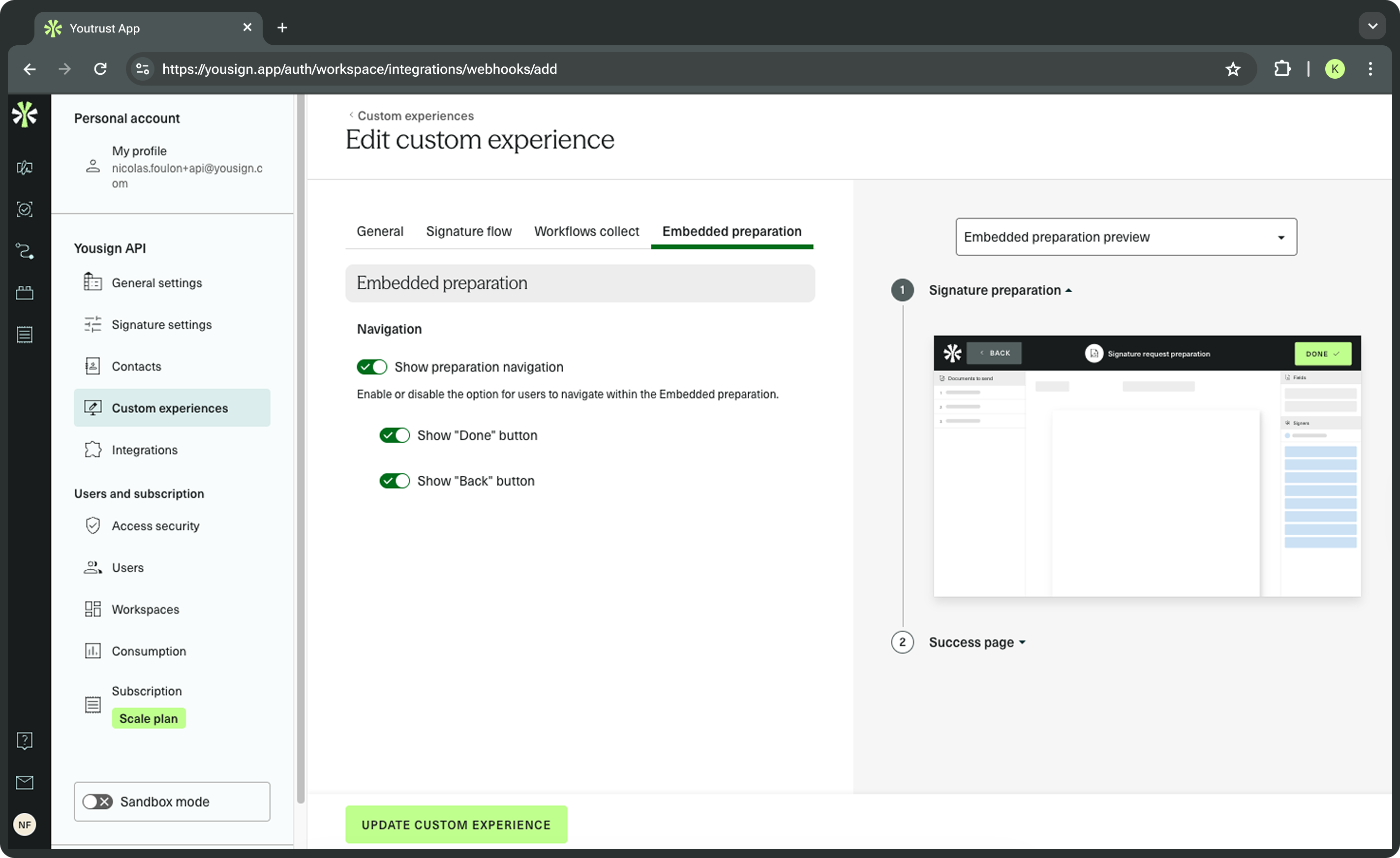Click the General settings icon

tap(92, 282)
